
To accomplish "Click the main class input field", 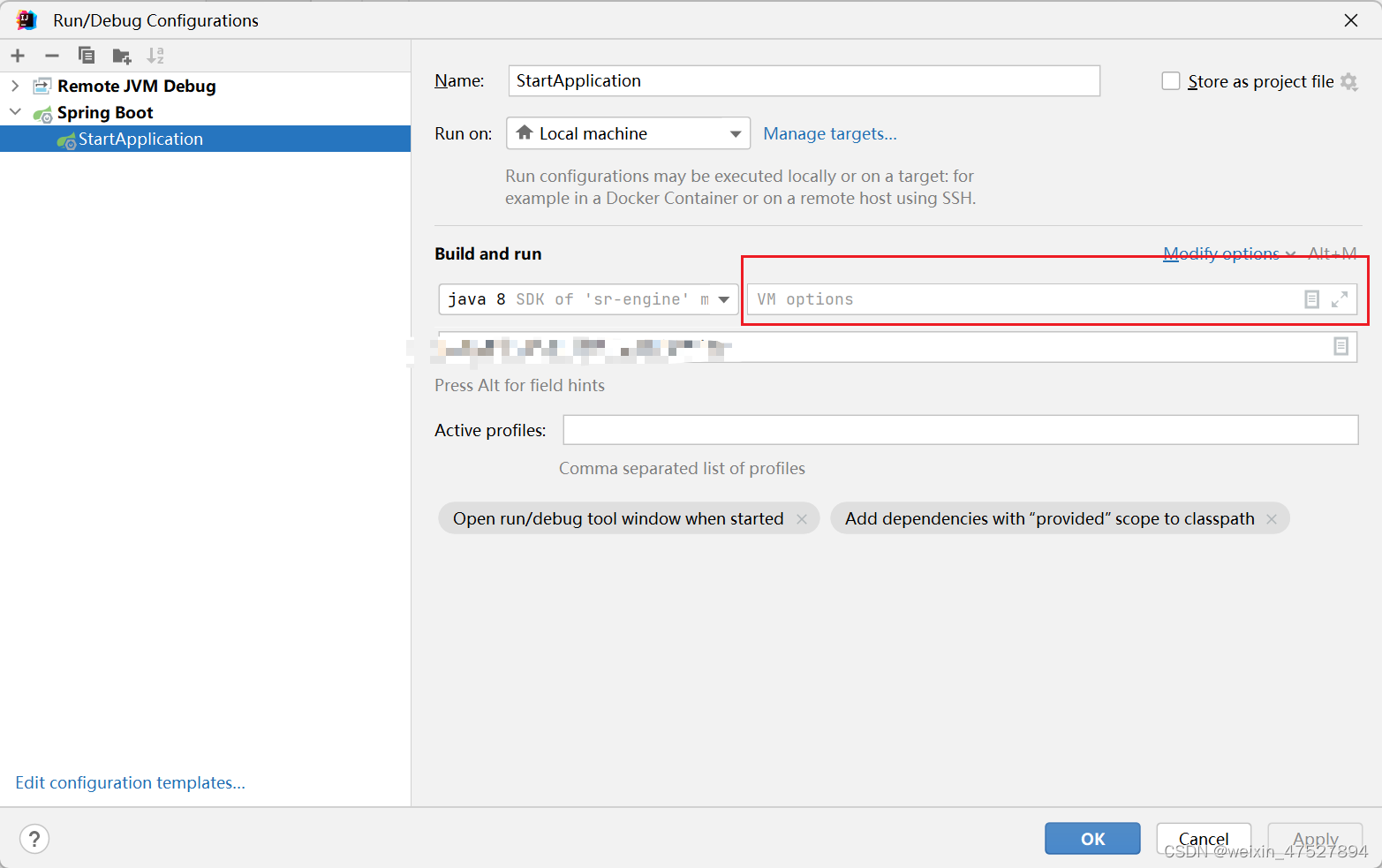I will 898,347.
